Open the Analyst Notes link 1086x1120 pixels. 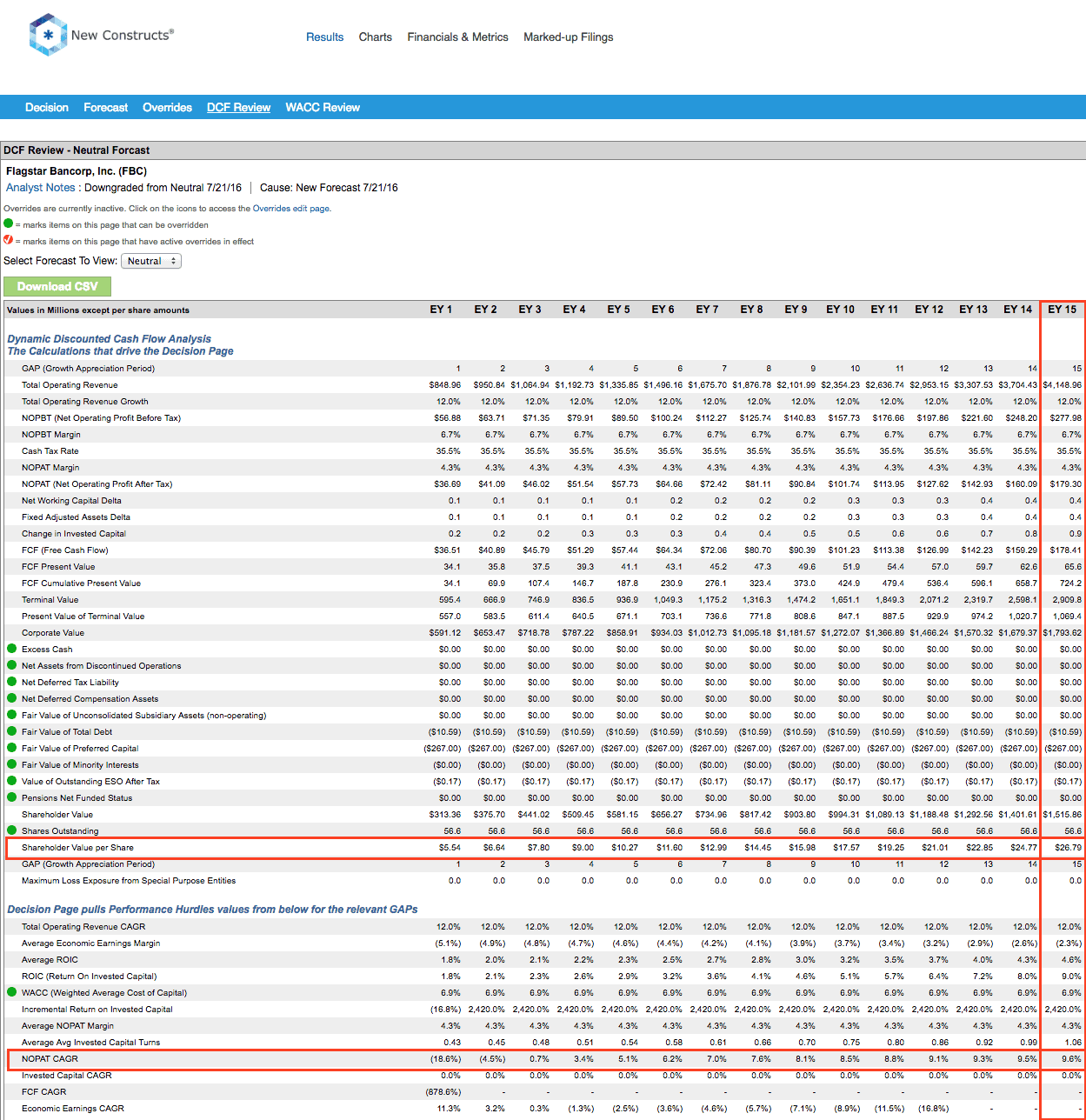41,188
